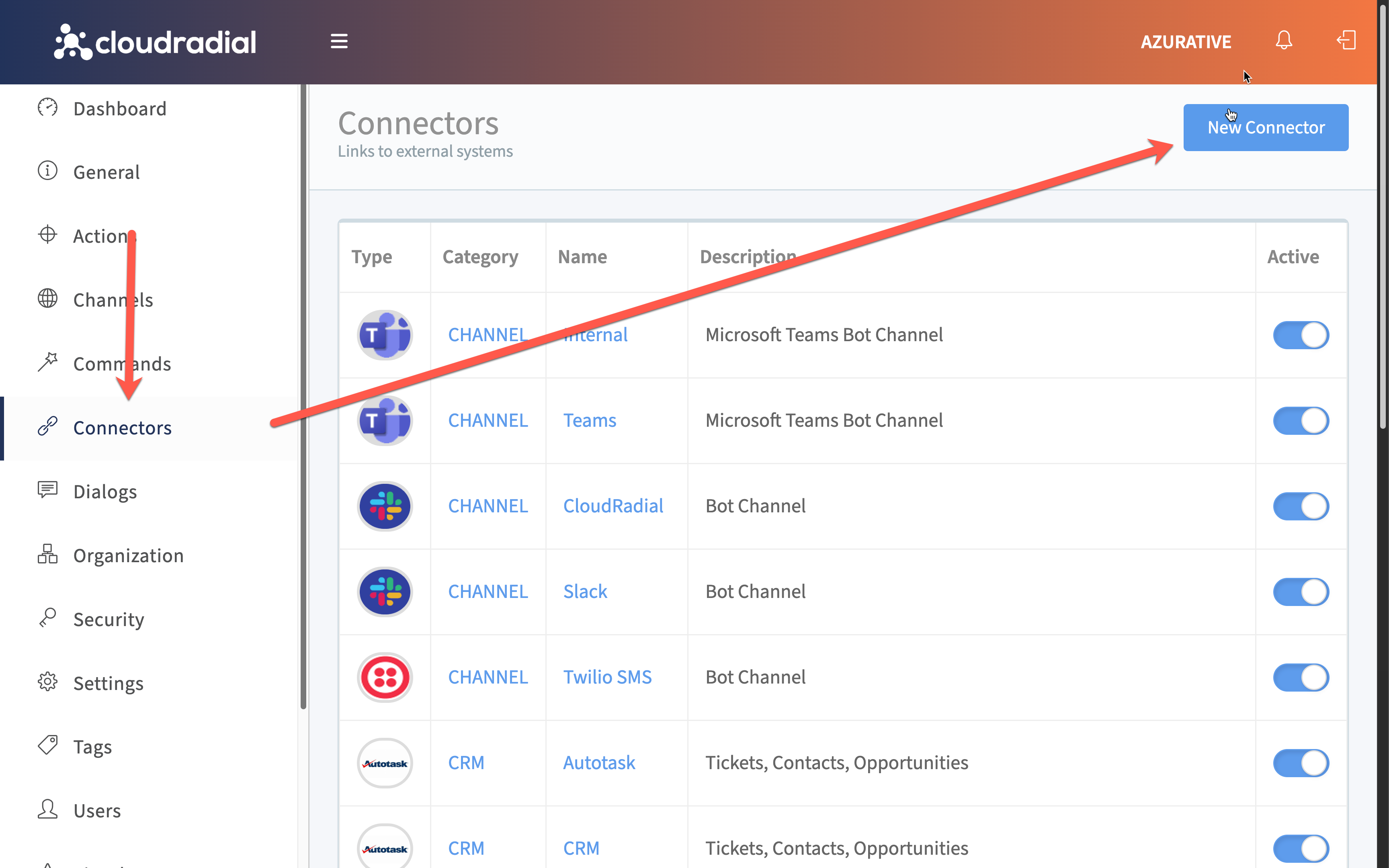The image size is (1389, 868).
Task: Click the Users person icon
Action: pyautogui.click(x=48, y=809)
